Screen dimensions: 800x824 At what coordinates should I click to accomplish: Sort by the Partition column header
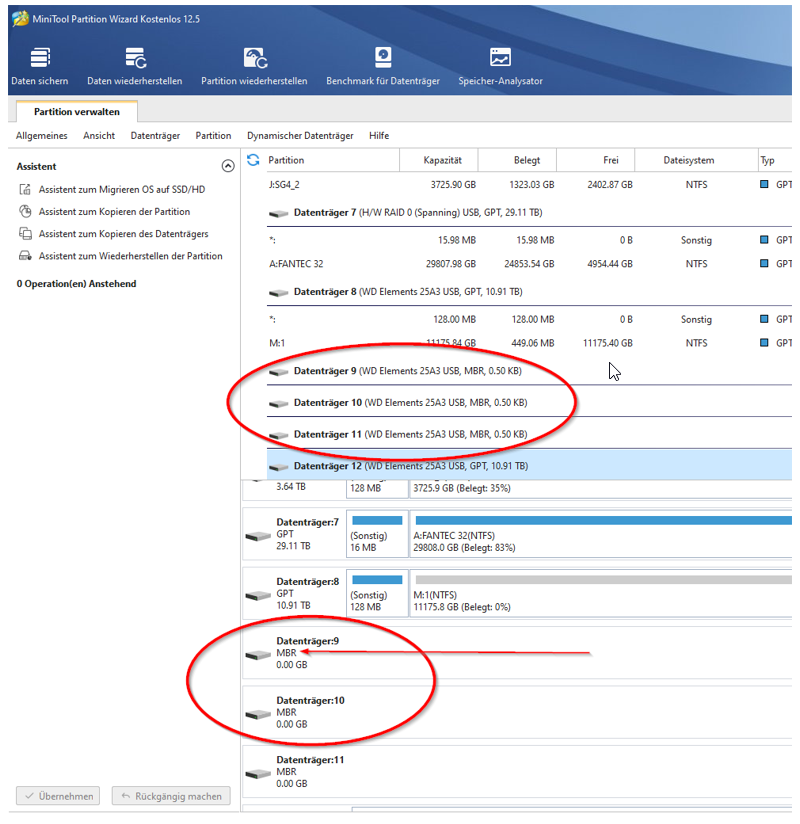(331, 160)
